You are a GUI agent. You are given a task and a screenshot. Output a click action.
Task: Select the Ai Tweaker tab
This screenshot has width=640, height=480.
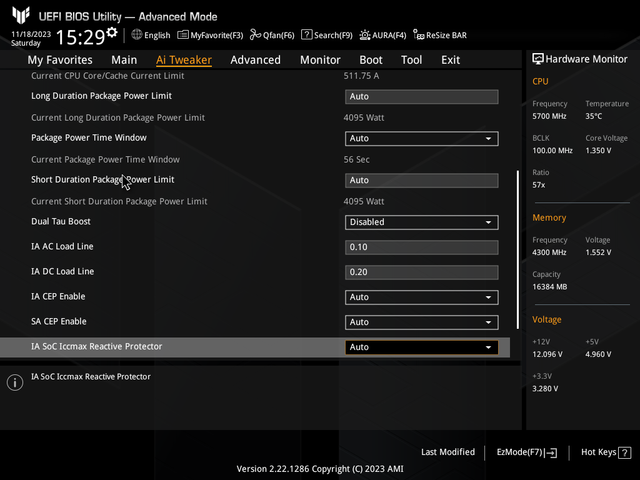(x=184, y=60)
